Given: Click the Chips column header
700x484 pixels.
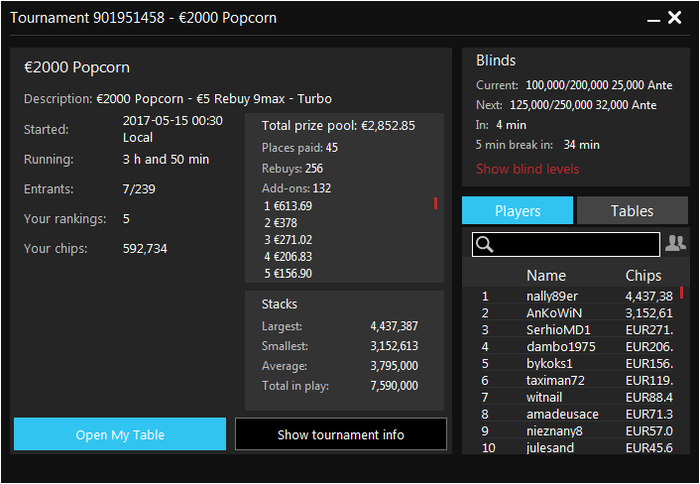Looking at the screenshot, I should [x=643, y=275].
